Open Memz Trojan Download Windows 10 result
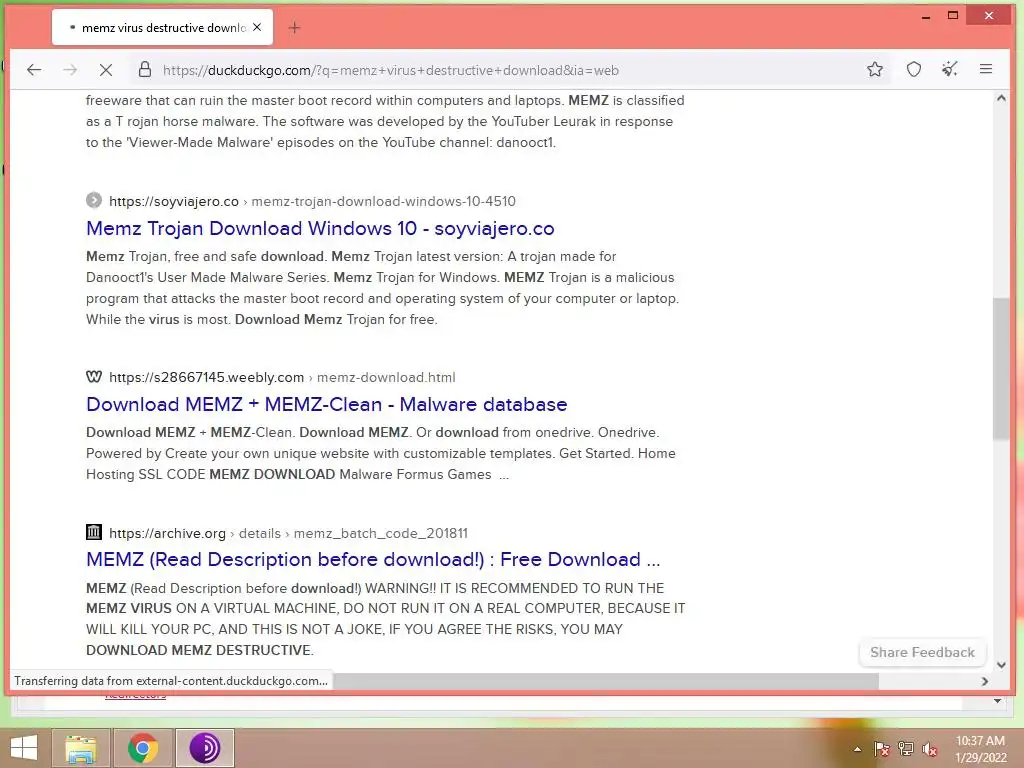The image size is (1024, 768). click(x=320, y=228)
